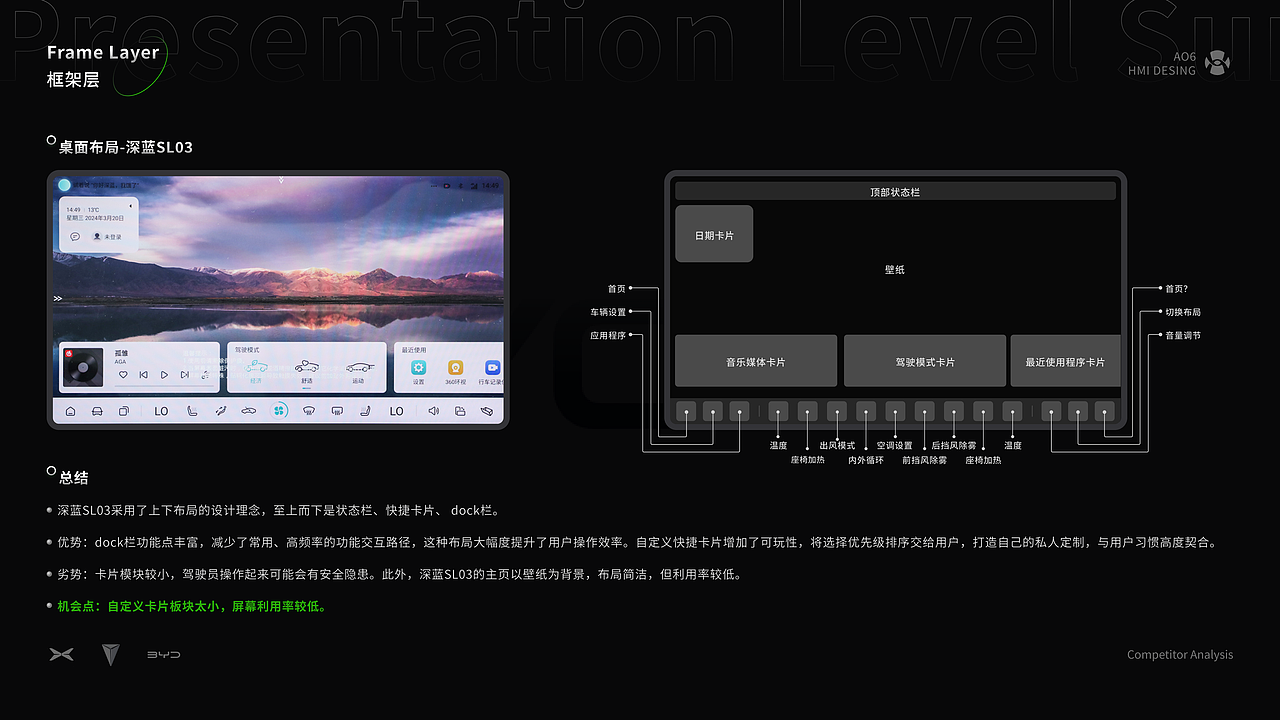The height and width of the screenshot is (720, 1280).
Task: Click the 内外循环 annotation label
Action: tap(866, 460)
